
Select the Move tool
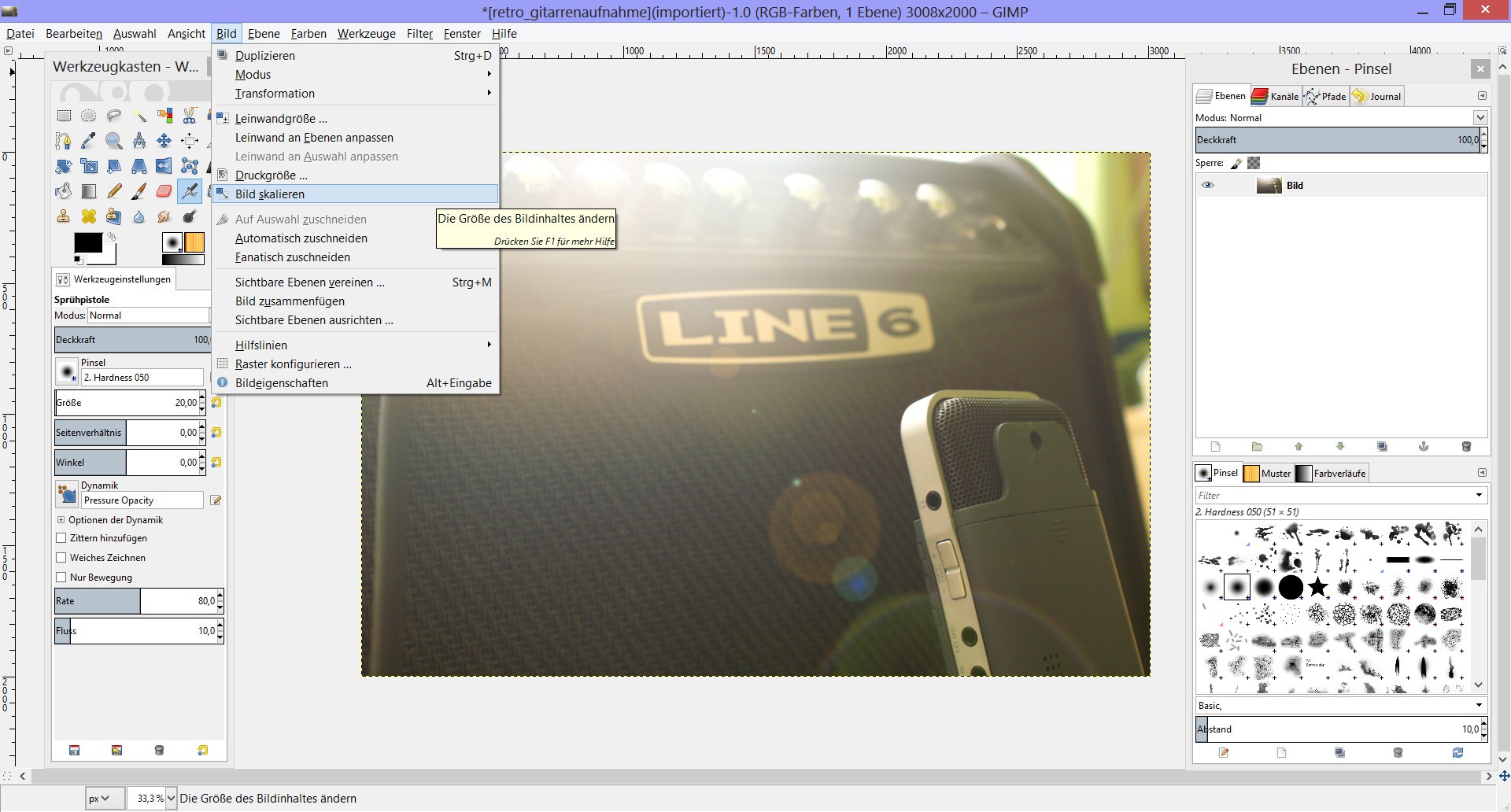tap(164, 141)
